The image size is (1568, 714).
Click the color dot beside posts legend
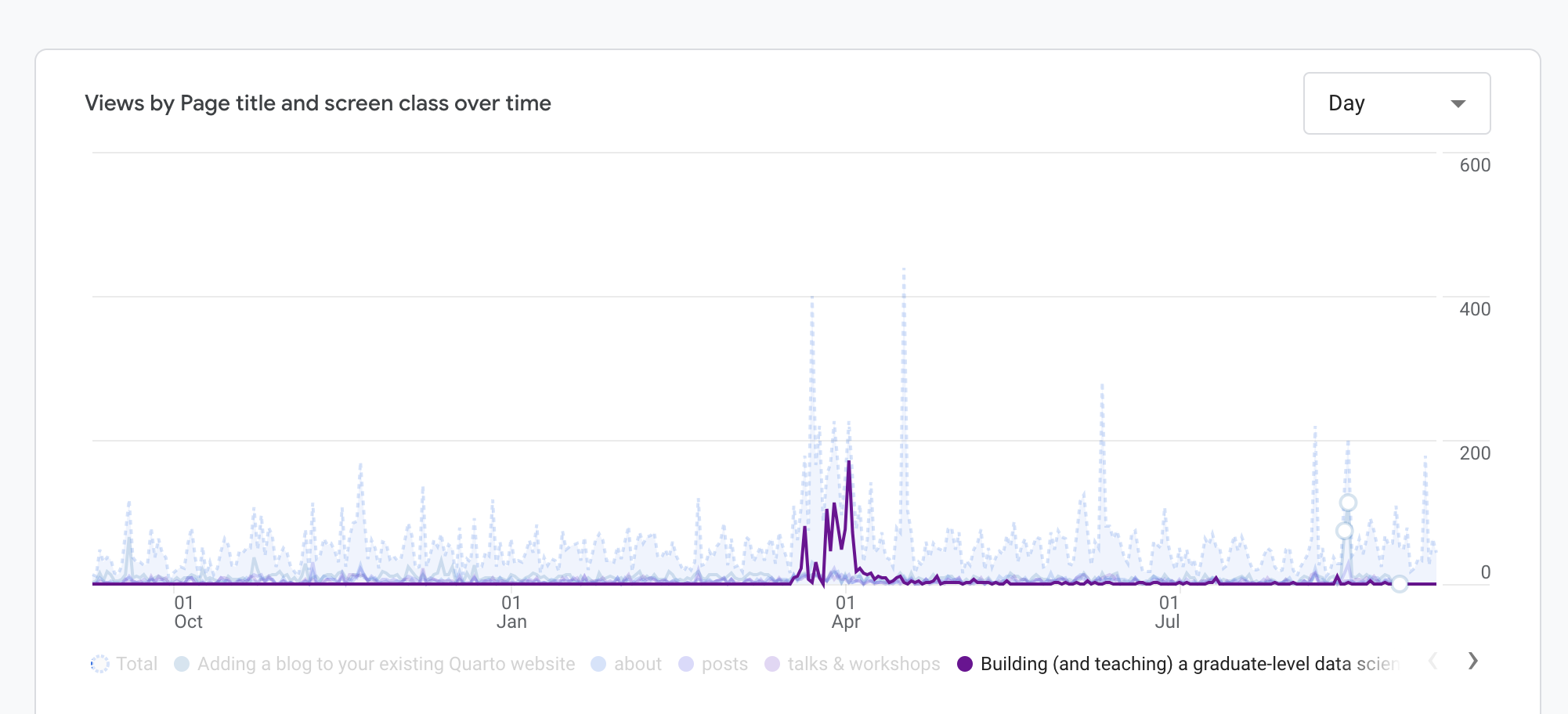tap(686, 664)
